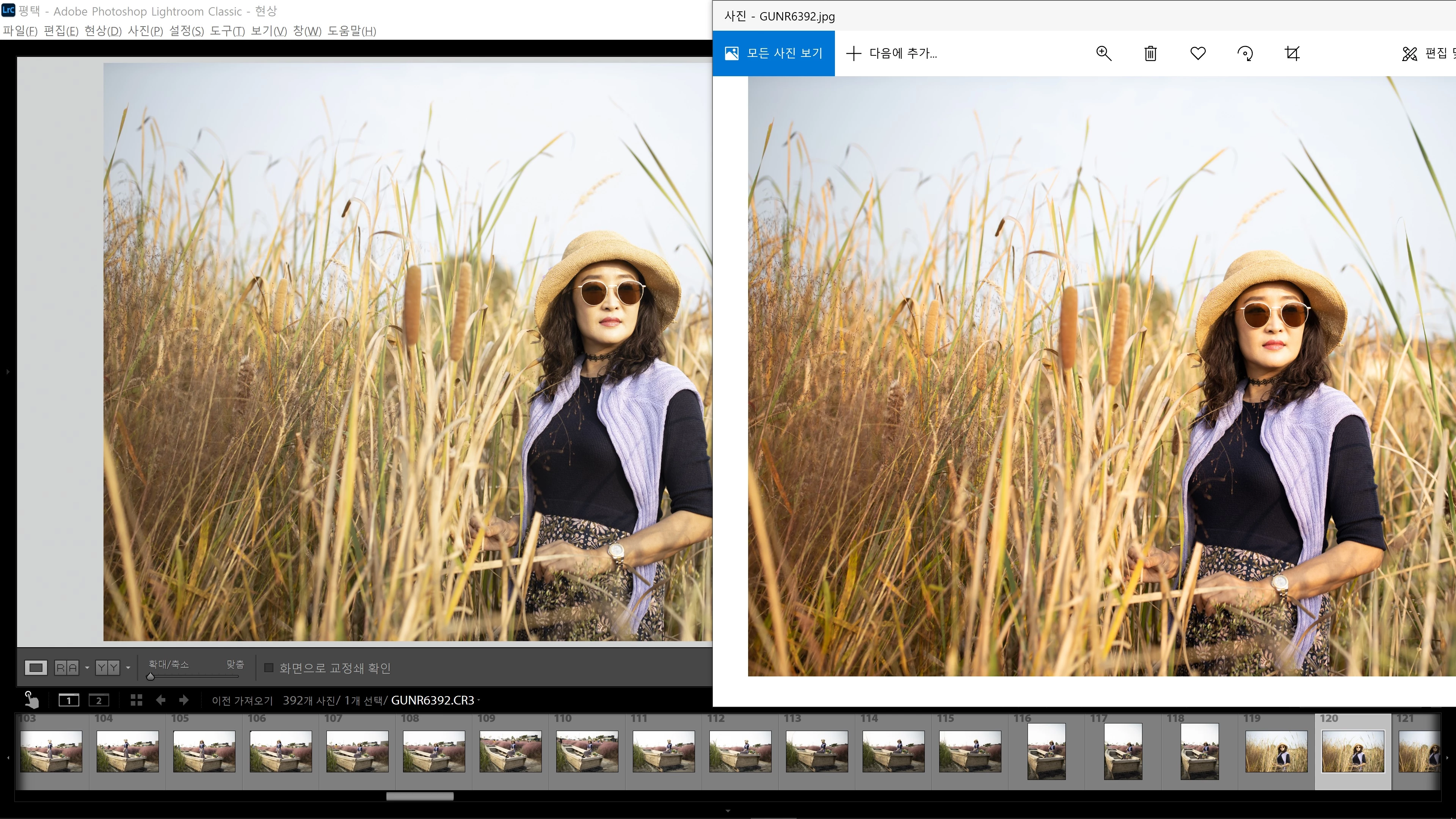1456x819 pixels.
Task: Delete the photo with the trash icon
Action: tap(1150, 54)
